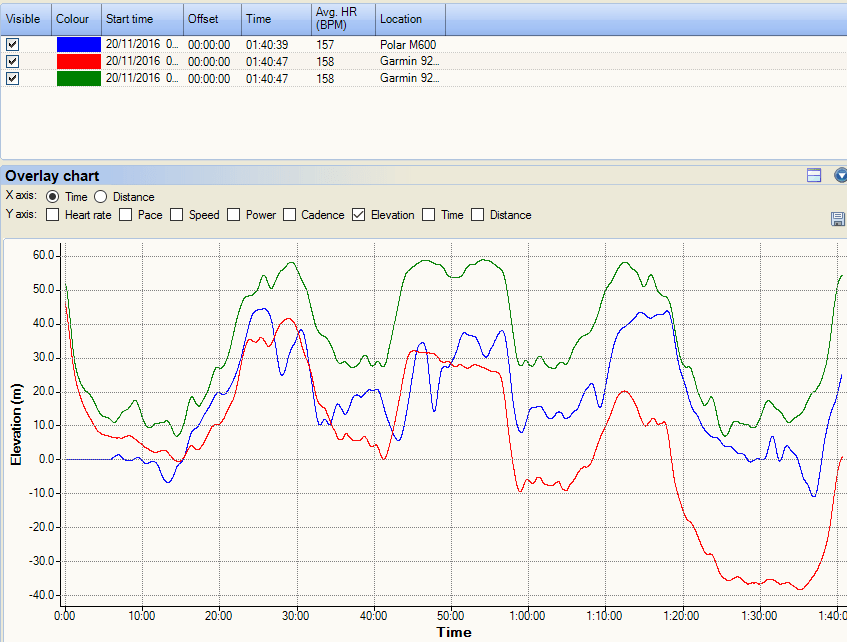Click the split view layout icon
This screenshot has width=847, height=642.
coord(813,174)
